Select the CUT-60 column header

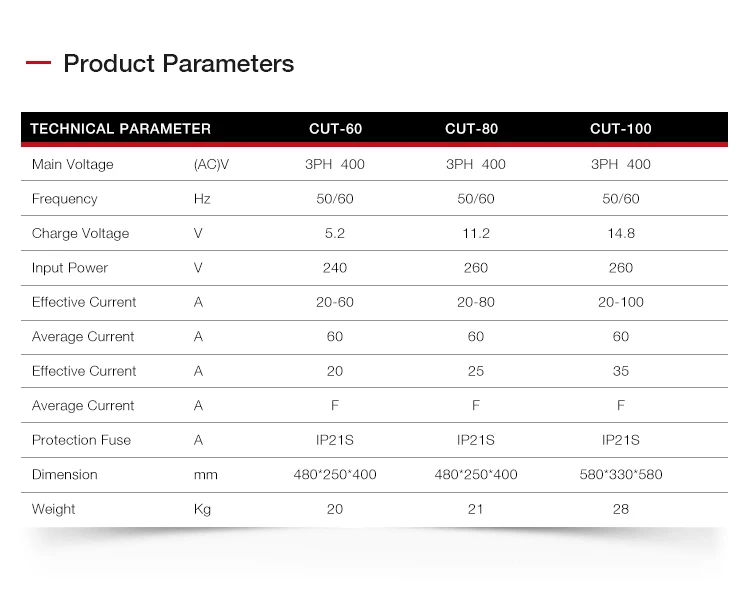(335, 128)
